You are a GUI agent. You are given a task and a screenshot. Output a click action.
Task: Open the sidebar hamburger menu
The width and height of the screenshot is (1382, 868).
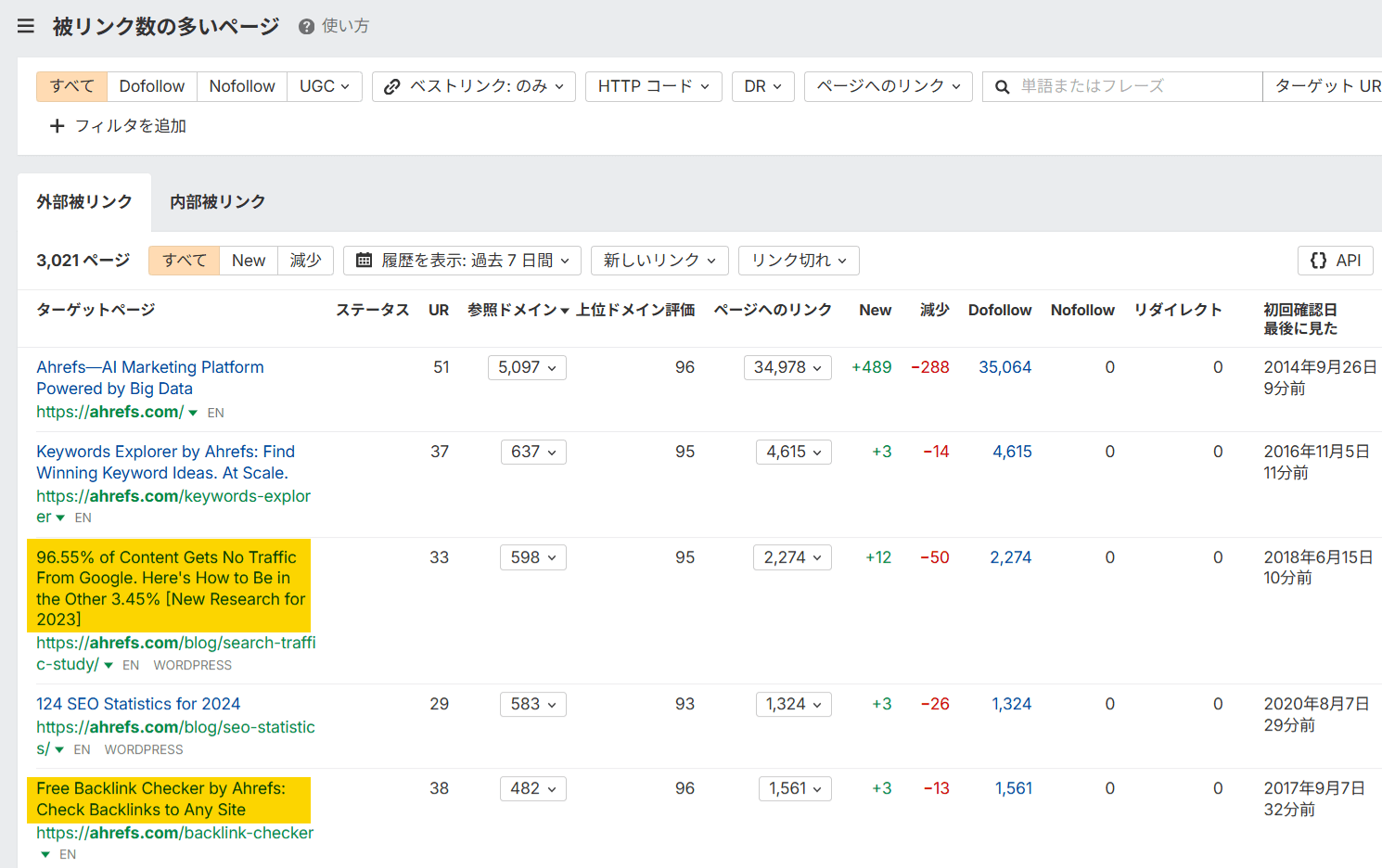click(25, 25)
